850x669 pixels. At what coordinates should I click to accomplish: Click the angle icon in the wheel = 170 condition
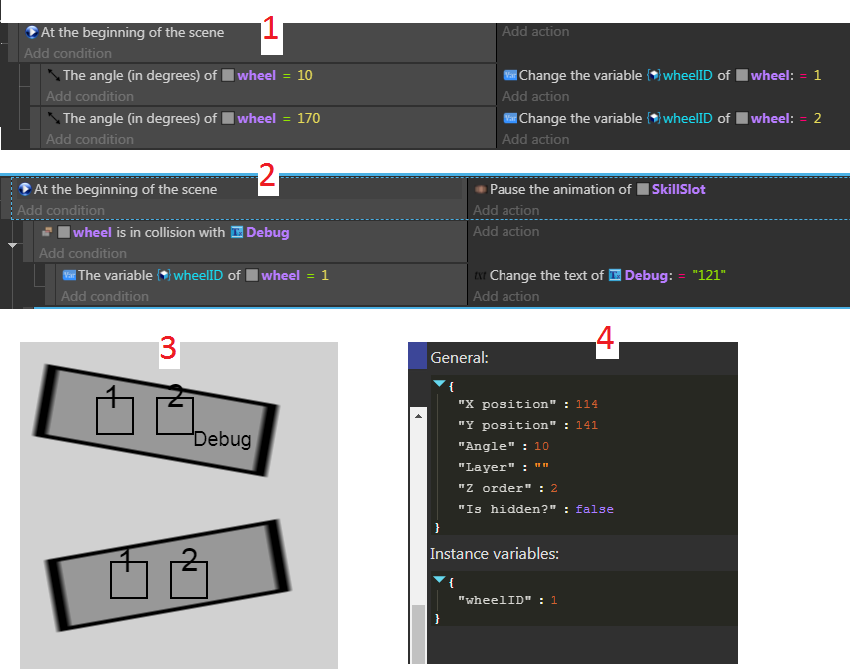point(53,118)
